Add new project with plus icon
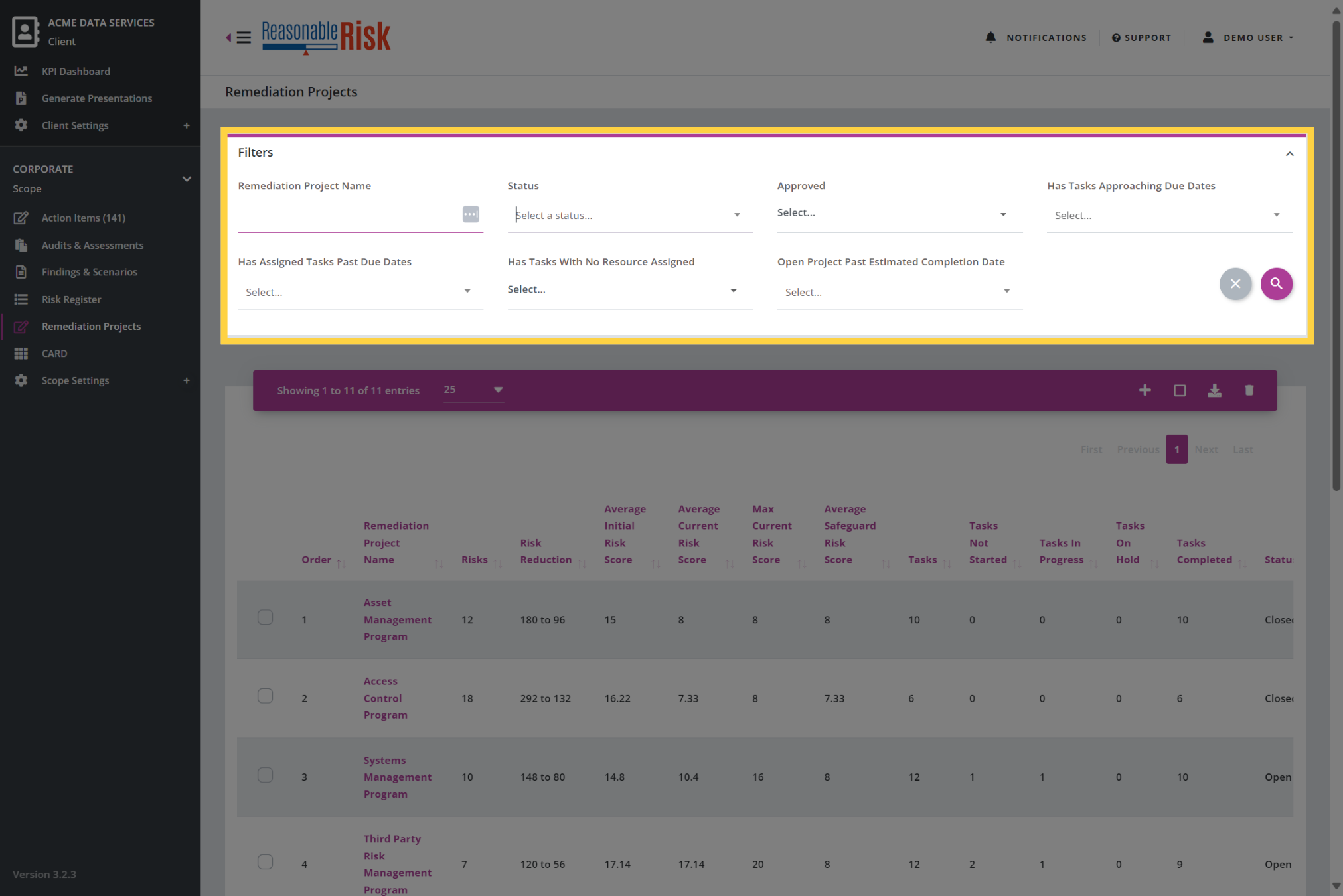The width and height of the screenshot is (1343, 896). pos(1145,390)
